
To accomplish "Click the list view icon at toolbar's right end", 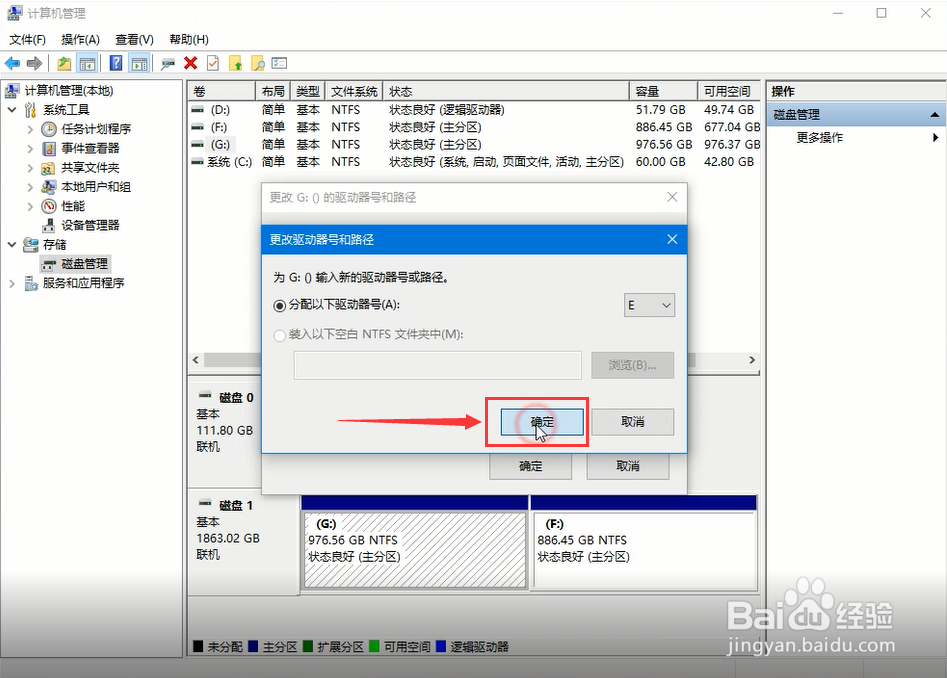I will 280,62.
